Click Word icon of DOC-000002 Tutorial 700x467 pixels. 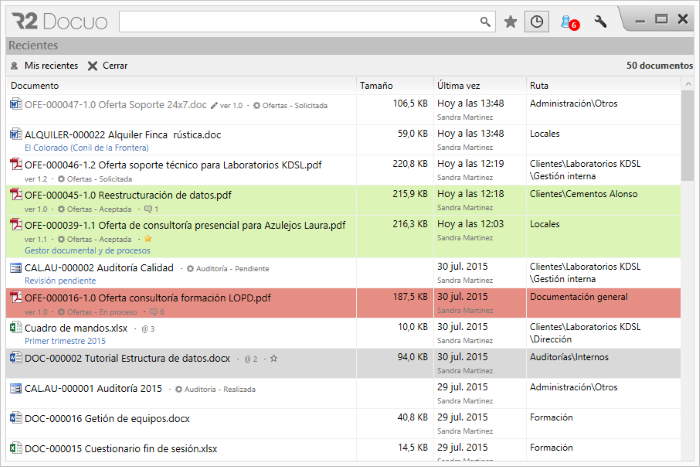pos(16,358)
